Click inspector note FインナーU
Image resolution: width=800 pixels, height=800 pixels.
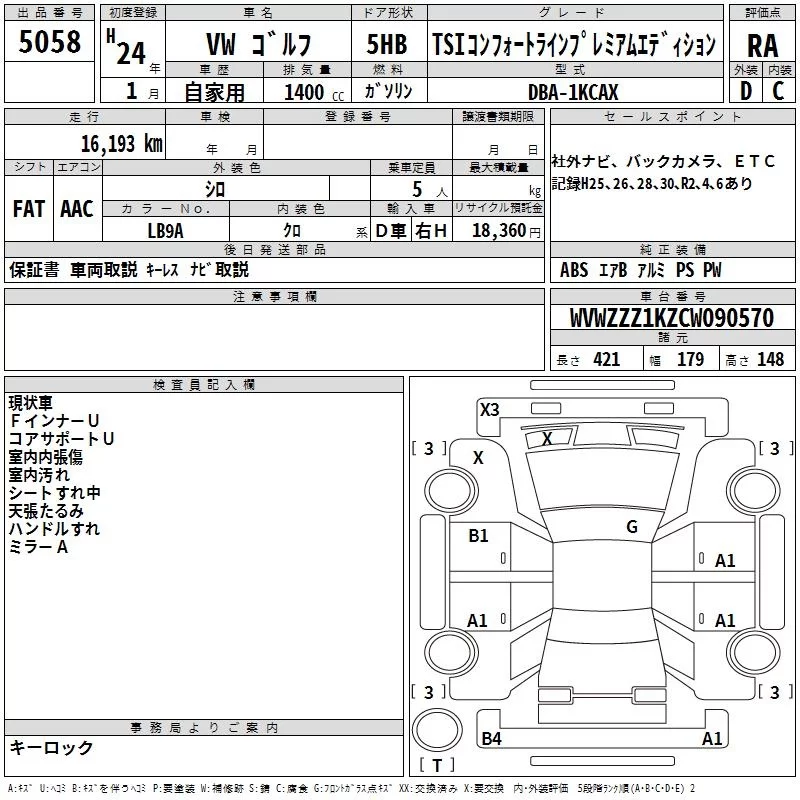click(x=54, y=421)
